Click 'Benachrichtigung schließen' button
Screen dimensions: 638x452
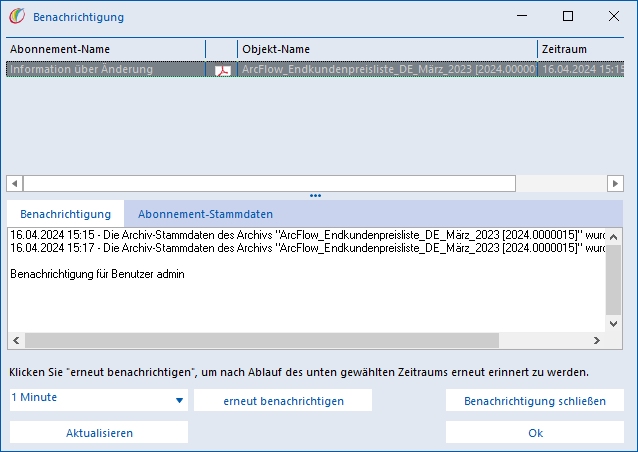pos(535,401)
